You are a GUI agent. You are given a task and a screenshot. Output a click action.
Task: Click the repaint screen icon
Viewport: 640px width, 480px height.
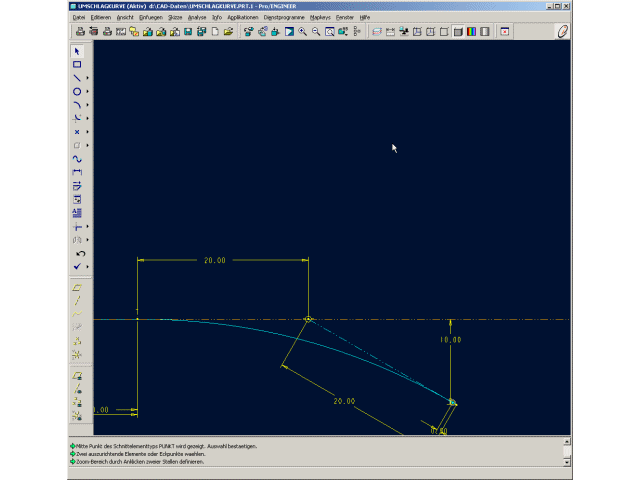tap(289, 31)
